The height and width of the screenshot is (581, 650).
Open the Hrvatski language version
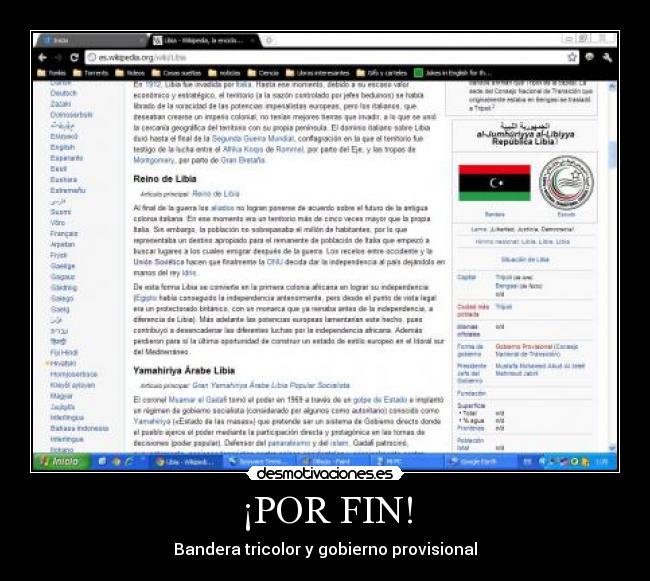[63, 363]
